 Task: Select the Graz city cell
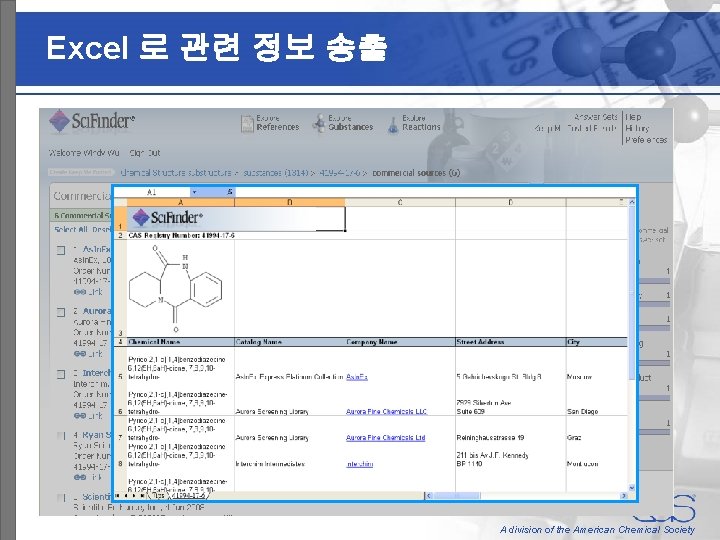[596, 429]
